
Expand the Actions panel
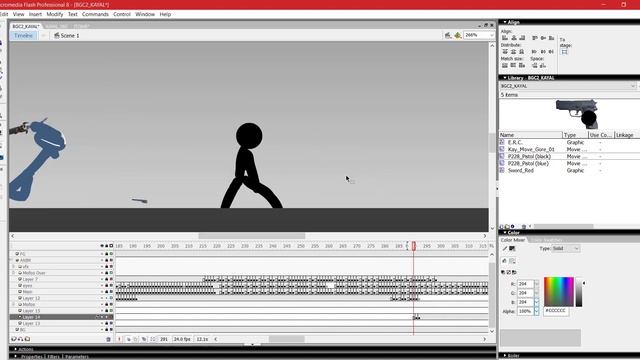point(16,349)
